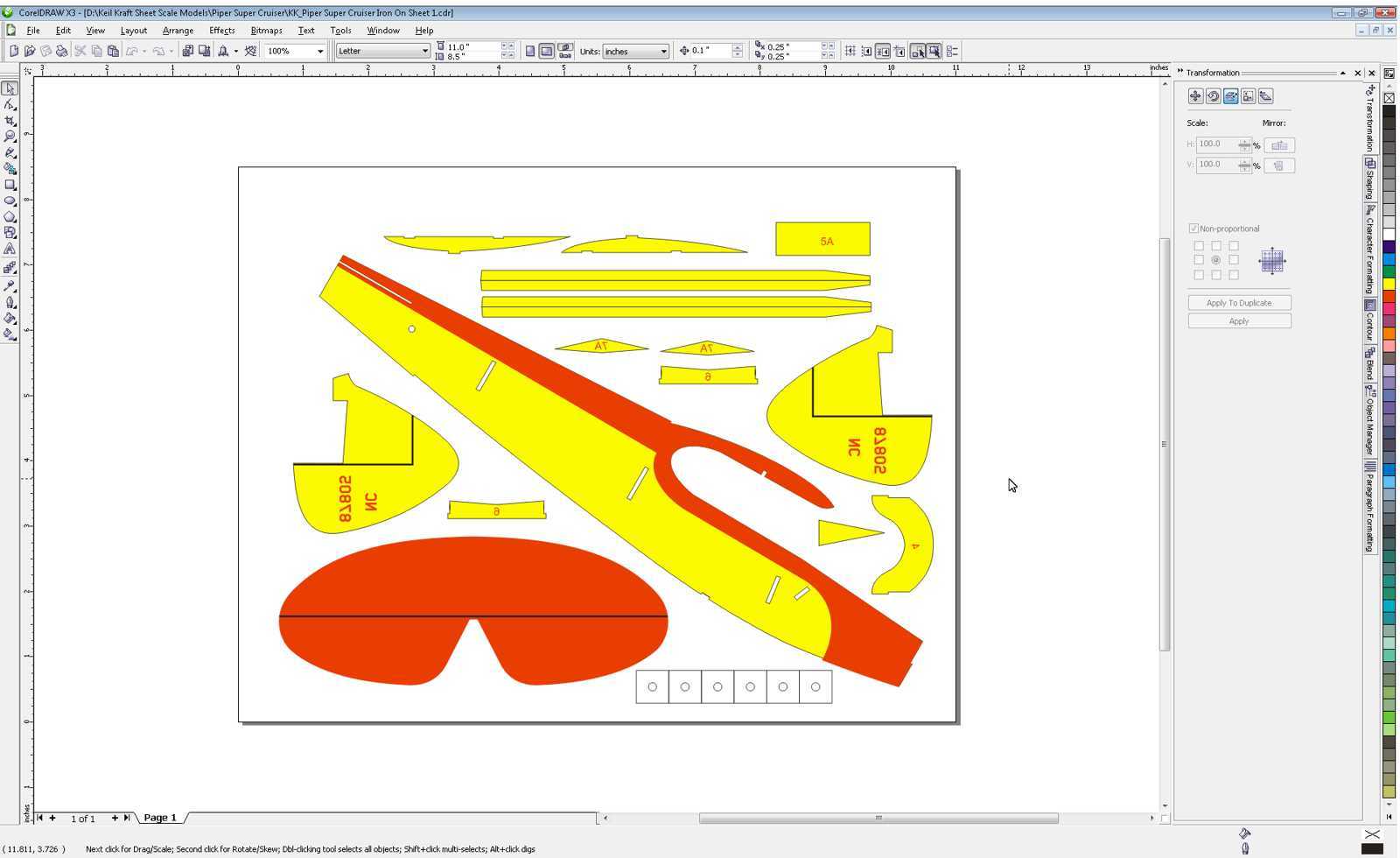1400x858 pixels.
Task: Click the New document icon
Action: (x=14, y=51)
